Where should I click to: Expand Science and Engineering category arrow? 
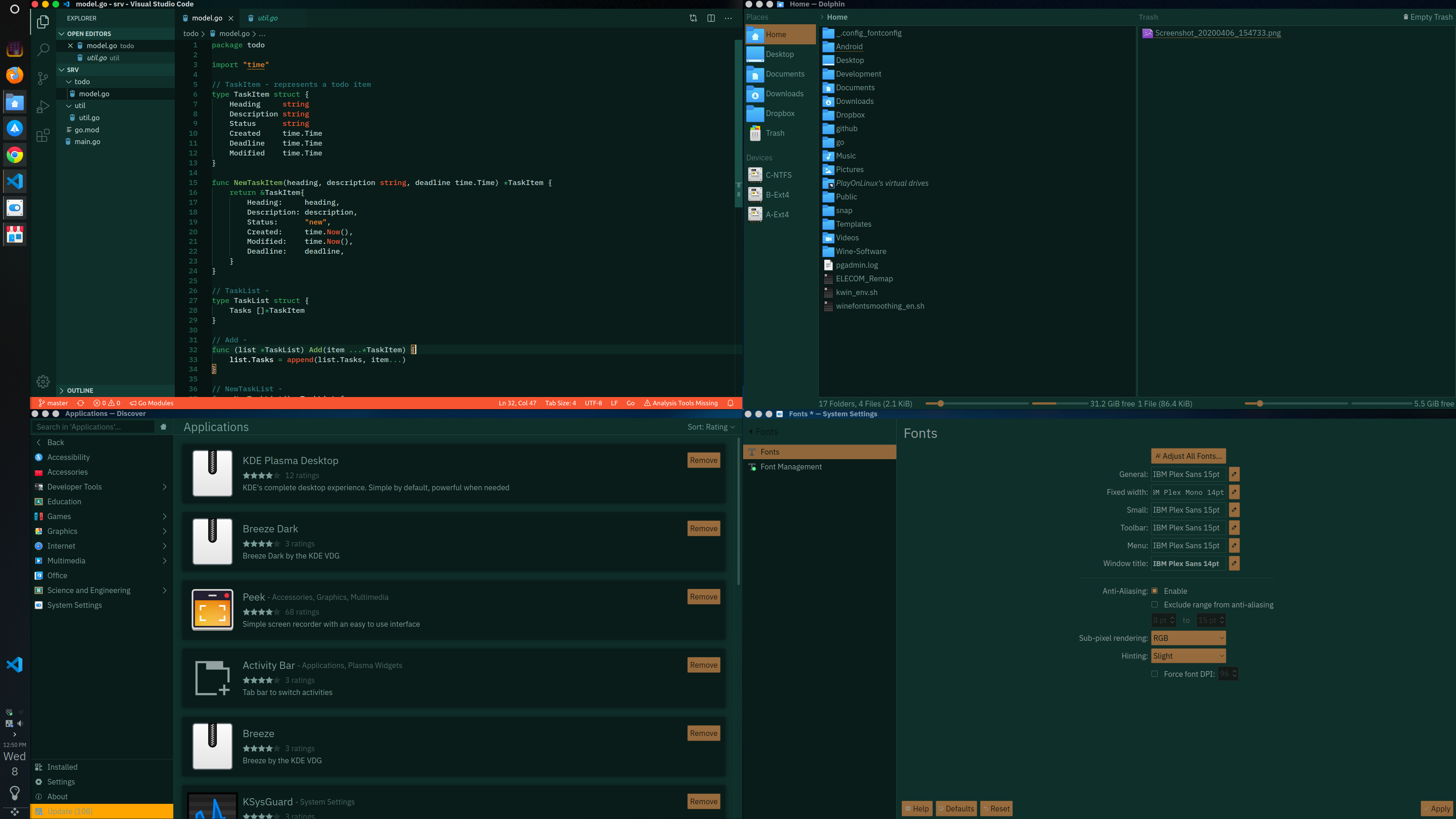165,590
